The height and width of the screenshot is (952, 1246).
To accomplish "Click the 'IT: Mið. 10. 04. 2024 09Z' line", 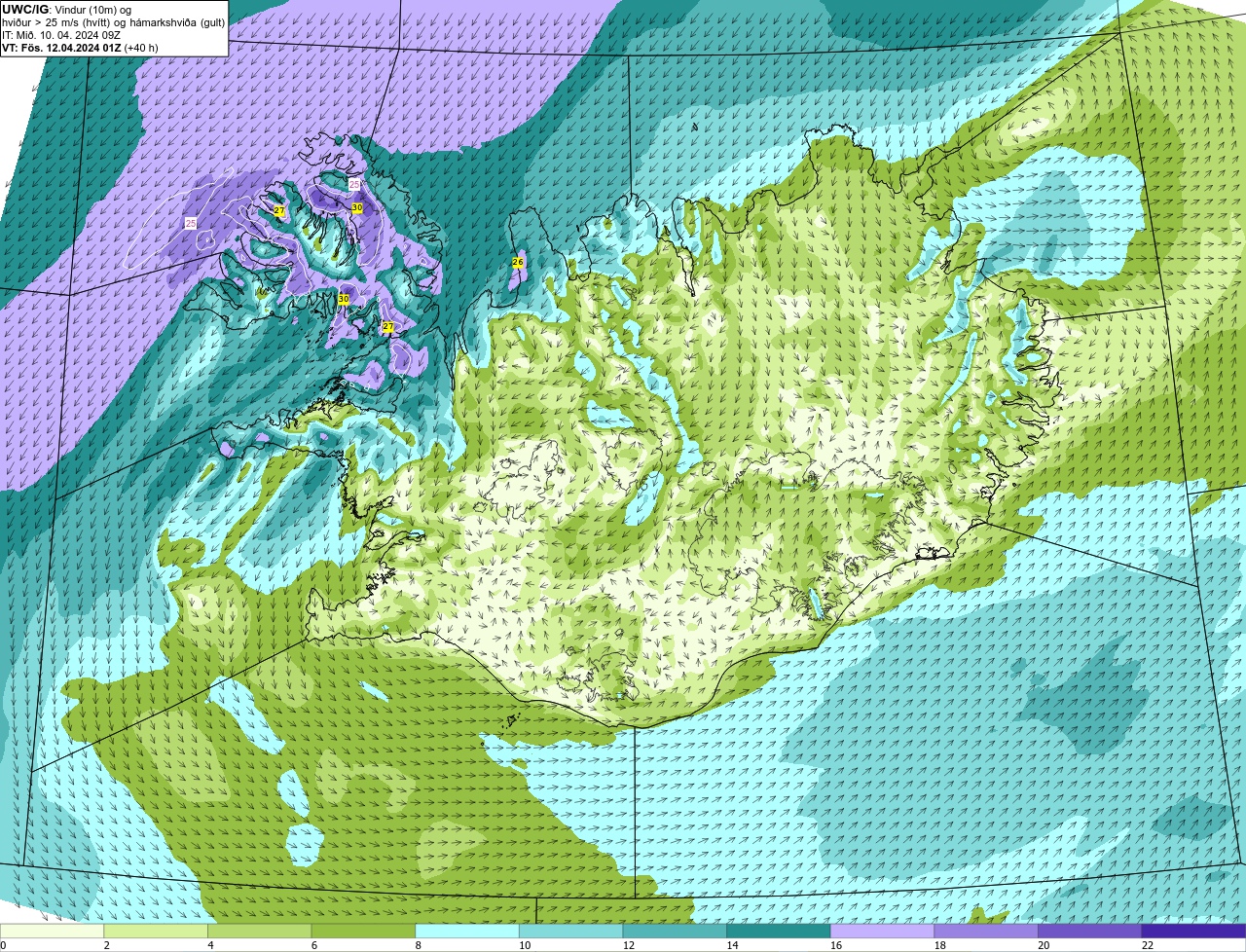I will pyautogui.click(x=61, y=35).
